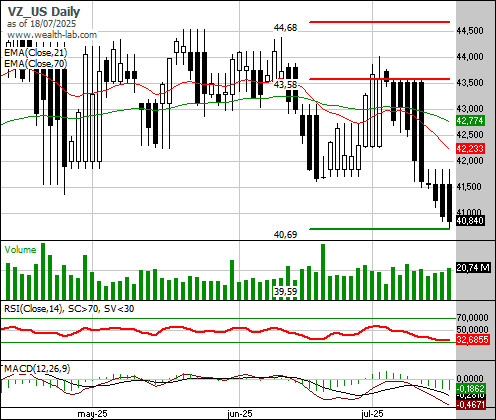Click the 39,59 price label
Viewport: 496px width, 420px height.
[x=285, y=292]
